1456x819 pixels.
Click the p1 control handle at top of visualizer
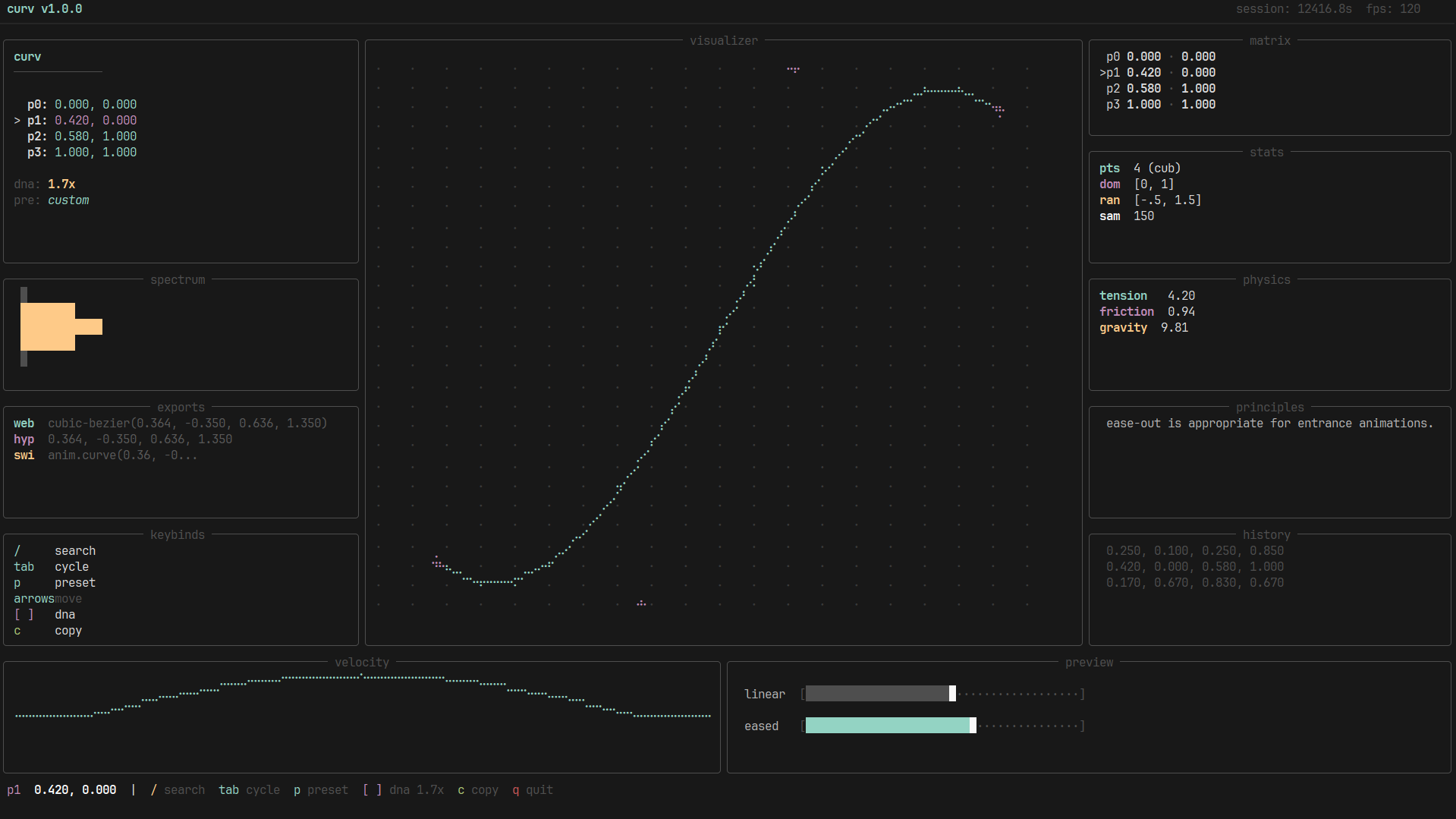pyautogui.click(x=793, y=69)
